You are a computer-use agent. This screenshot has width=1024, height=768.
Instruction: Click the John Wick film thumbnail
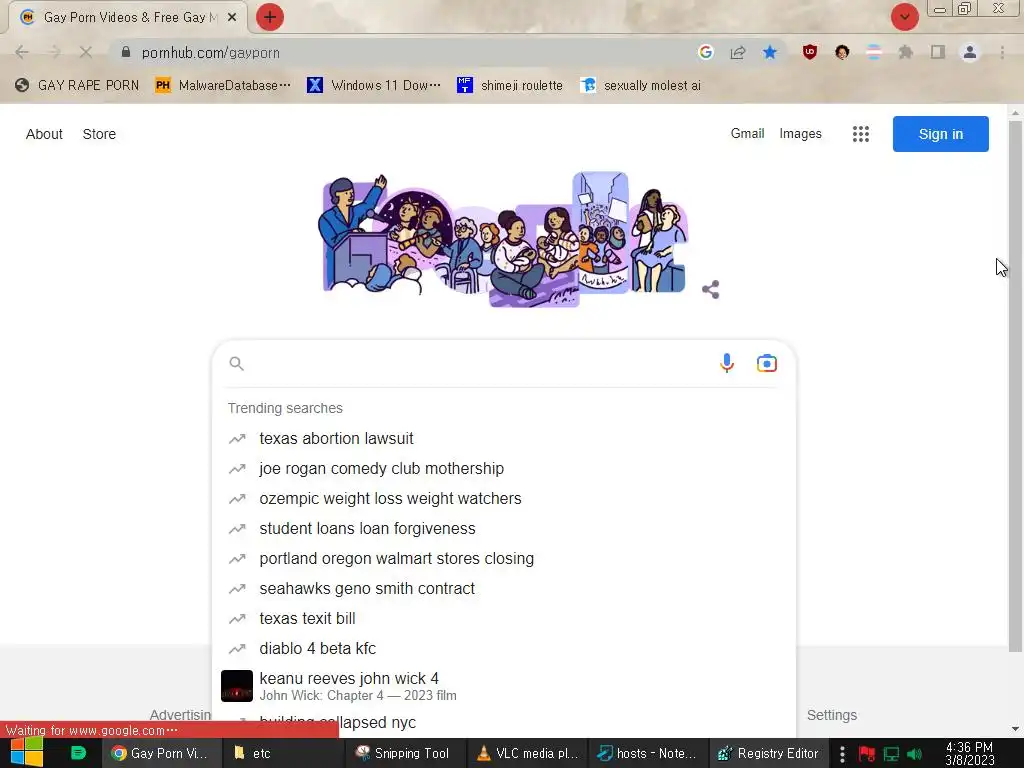click(x=236, y=686)
